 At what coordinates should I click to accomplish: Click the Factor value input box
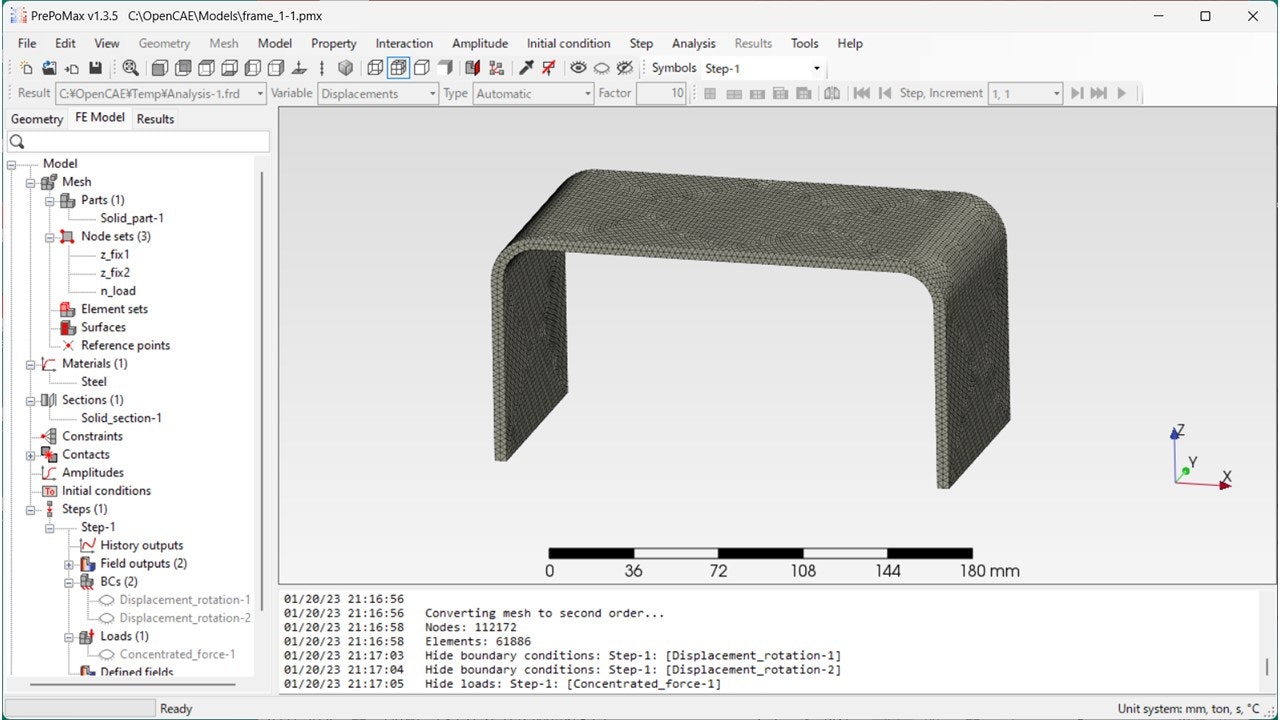tap(661, 93)
